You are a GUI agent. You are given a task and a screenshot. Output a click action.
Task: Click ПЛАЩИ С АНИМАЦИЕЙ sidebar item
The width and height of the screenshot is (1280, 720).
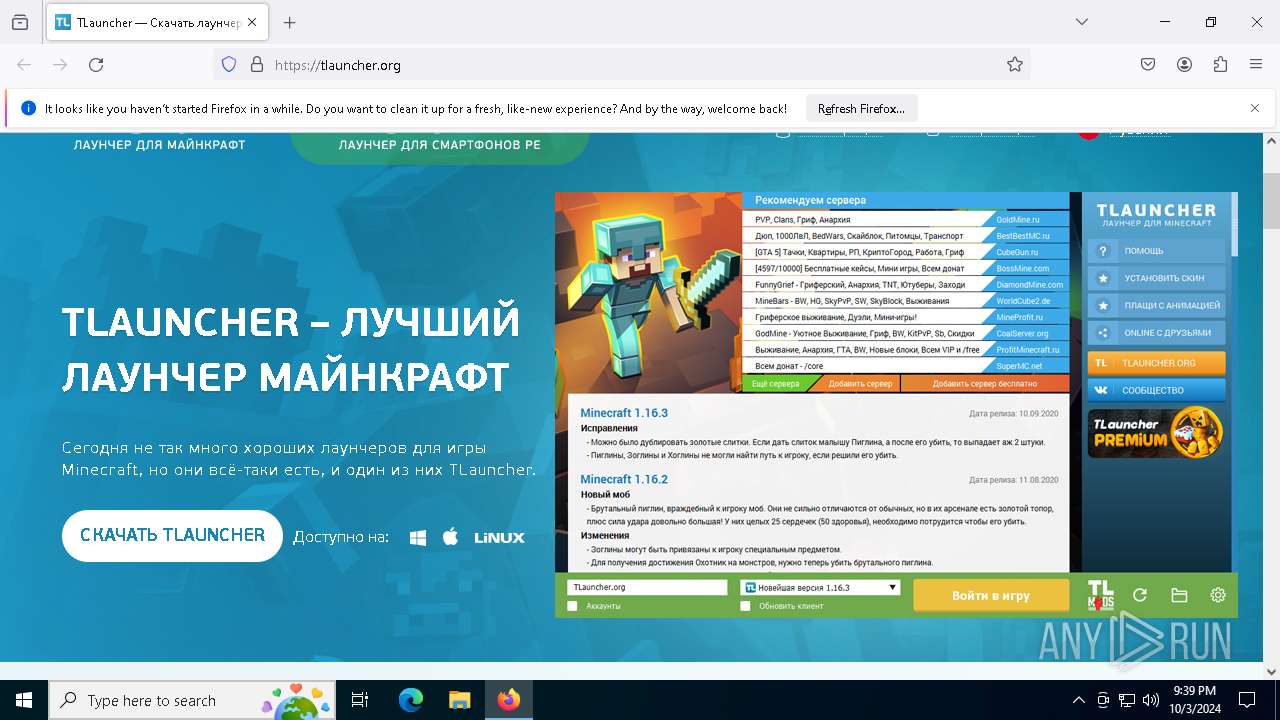click(x=1157, y=306)
